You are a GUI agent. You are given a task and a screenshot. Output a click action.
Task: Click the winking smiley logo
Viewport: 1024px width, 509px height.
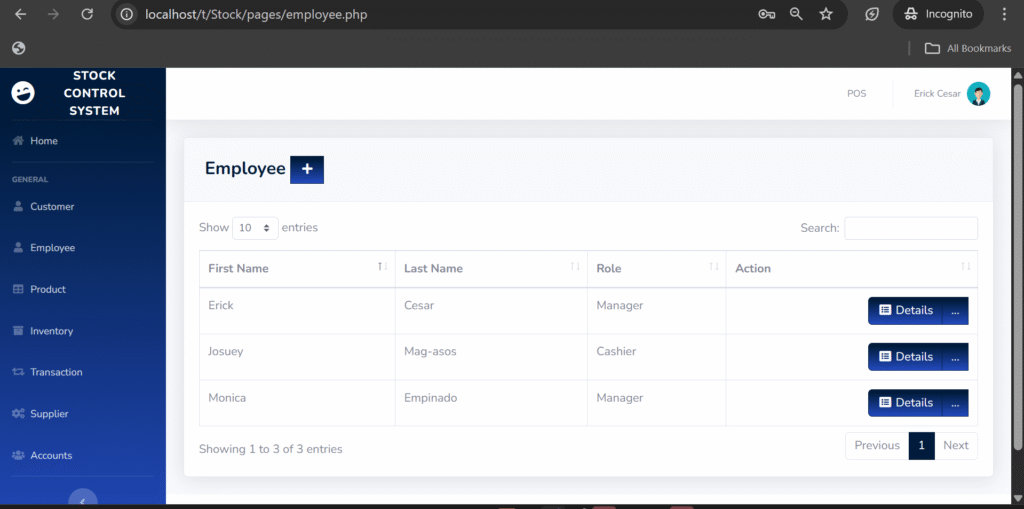(23, 93)
